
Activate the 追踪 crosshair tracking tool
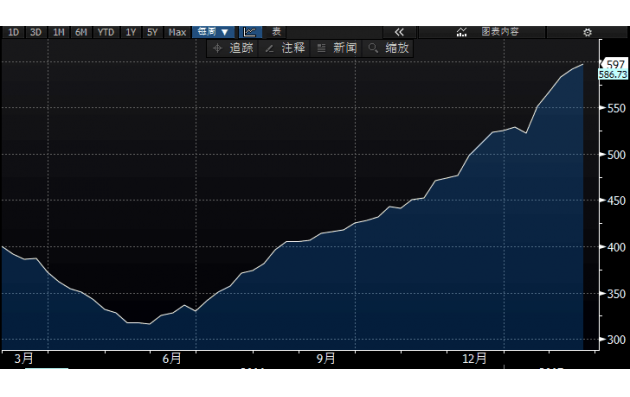coord(234,48)
